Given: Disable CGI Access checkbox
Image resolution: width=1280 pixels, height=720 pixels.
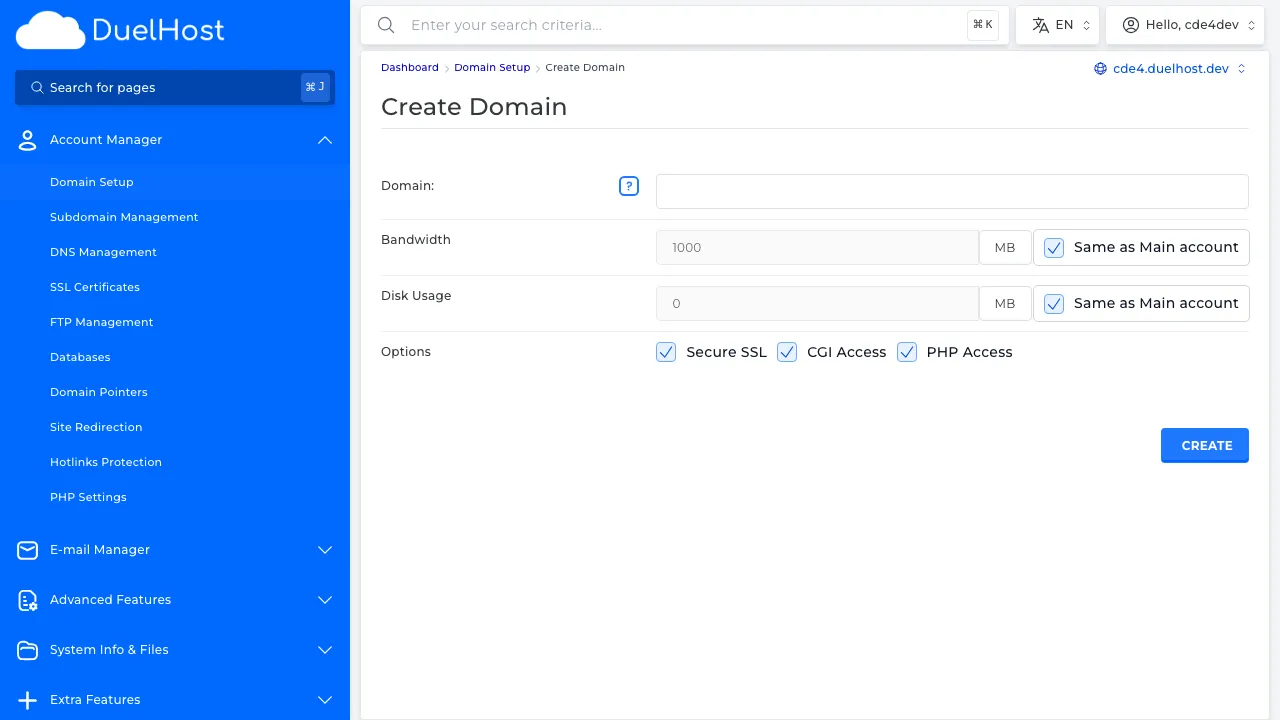Looking at the screenshot, I should tap(787, 352).
